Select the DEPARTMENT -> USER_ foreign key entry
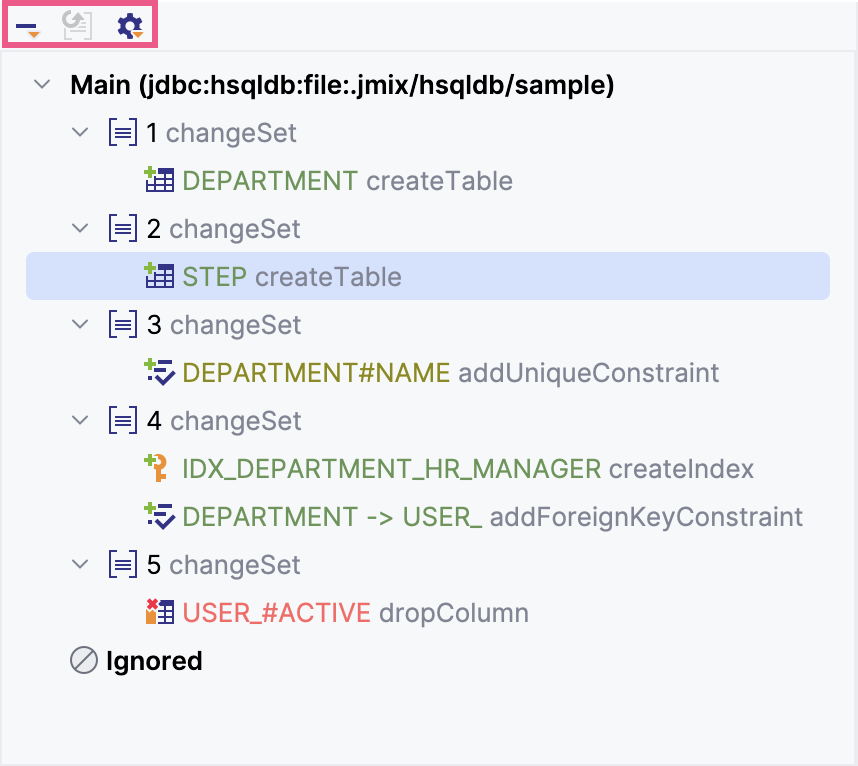 [400, 517]
